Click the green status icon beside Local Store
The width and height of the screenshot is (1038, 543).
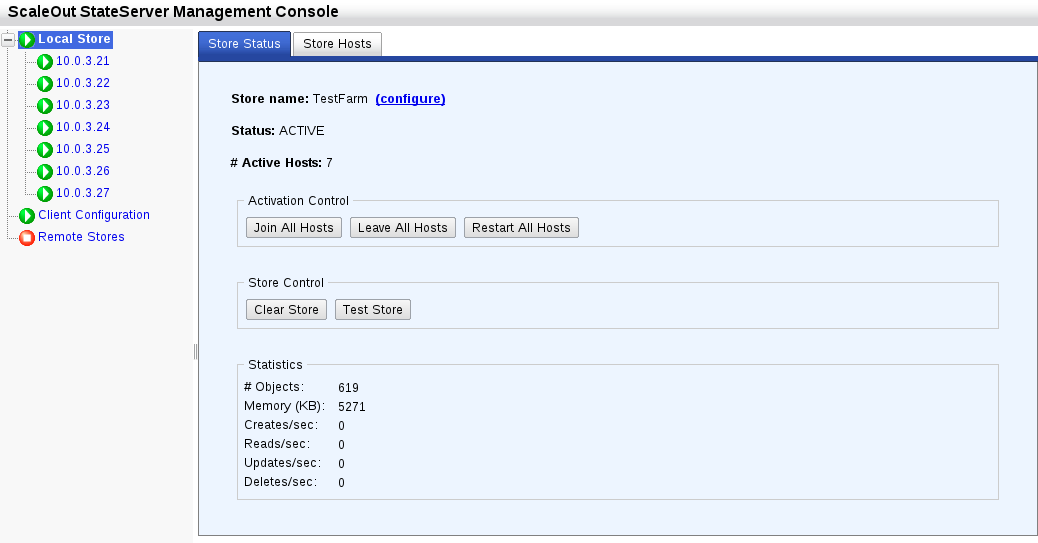point(27,40)
